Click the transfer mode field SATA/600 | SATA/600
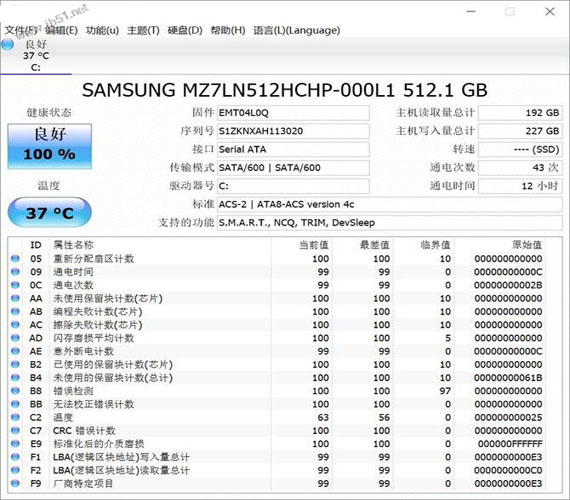 pos(293,167)
